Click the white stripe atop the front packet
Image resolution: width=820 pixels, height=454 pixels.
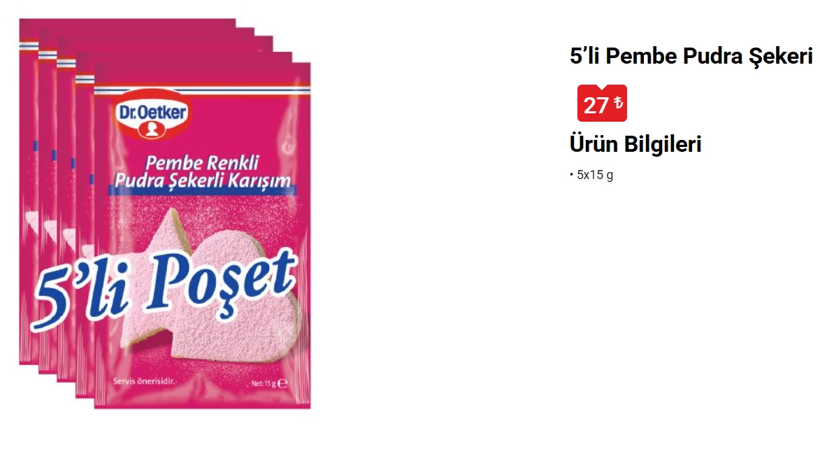click(202, 88)
